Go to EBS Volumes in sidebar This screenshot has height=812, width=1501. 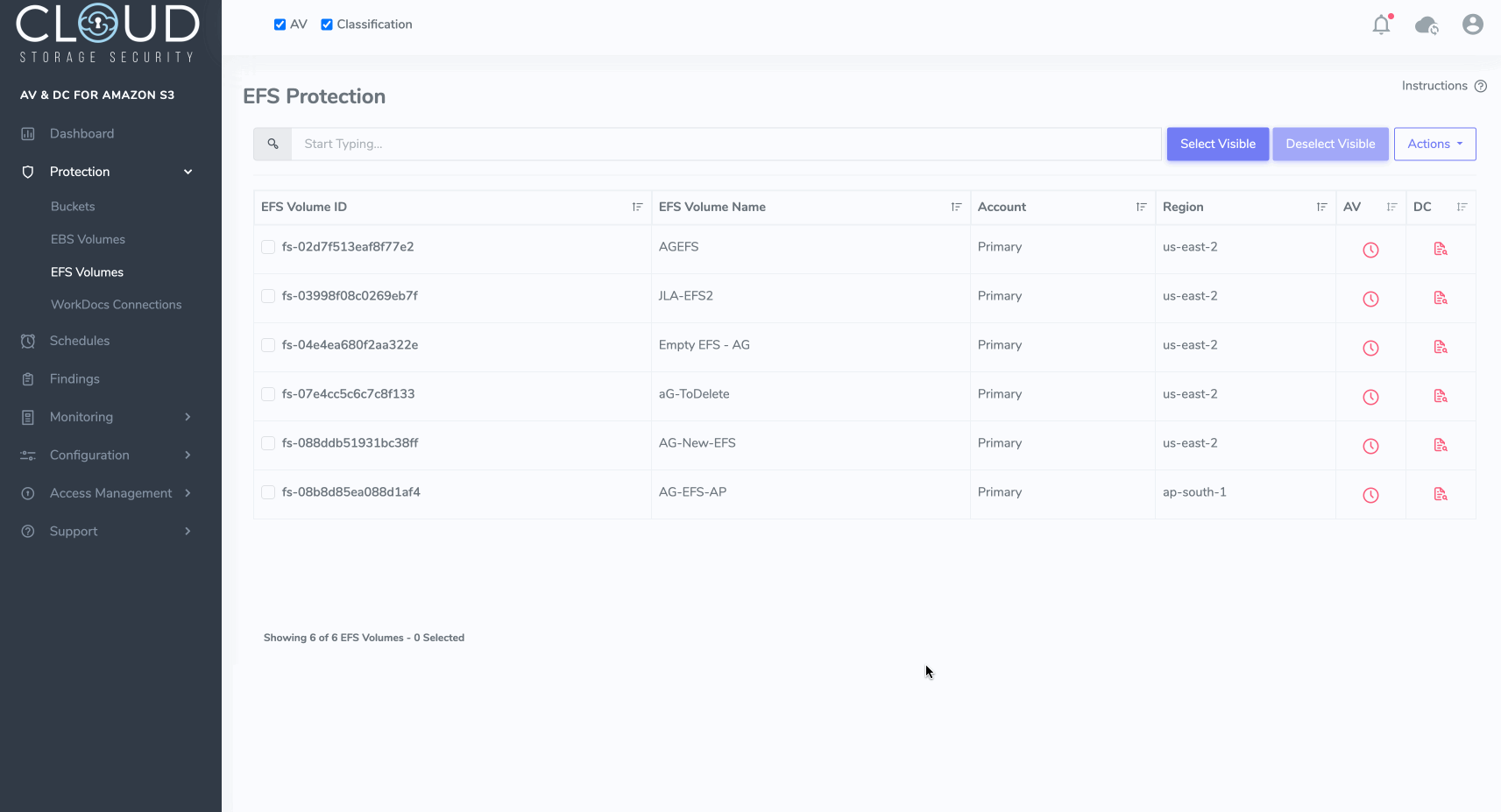[x=88, y=240]
